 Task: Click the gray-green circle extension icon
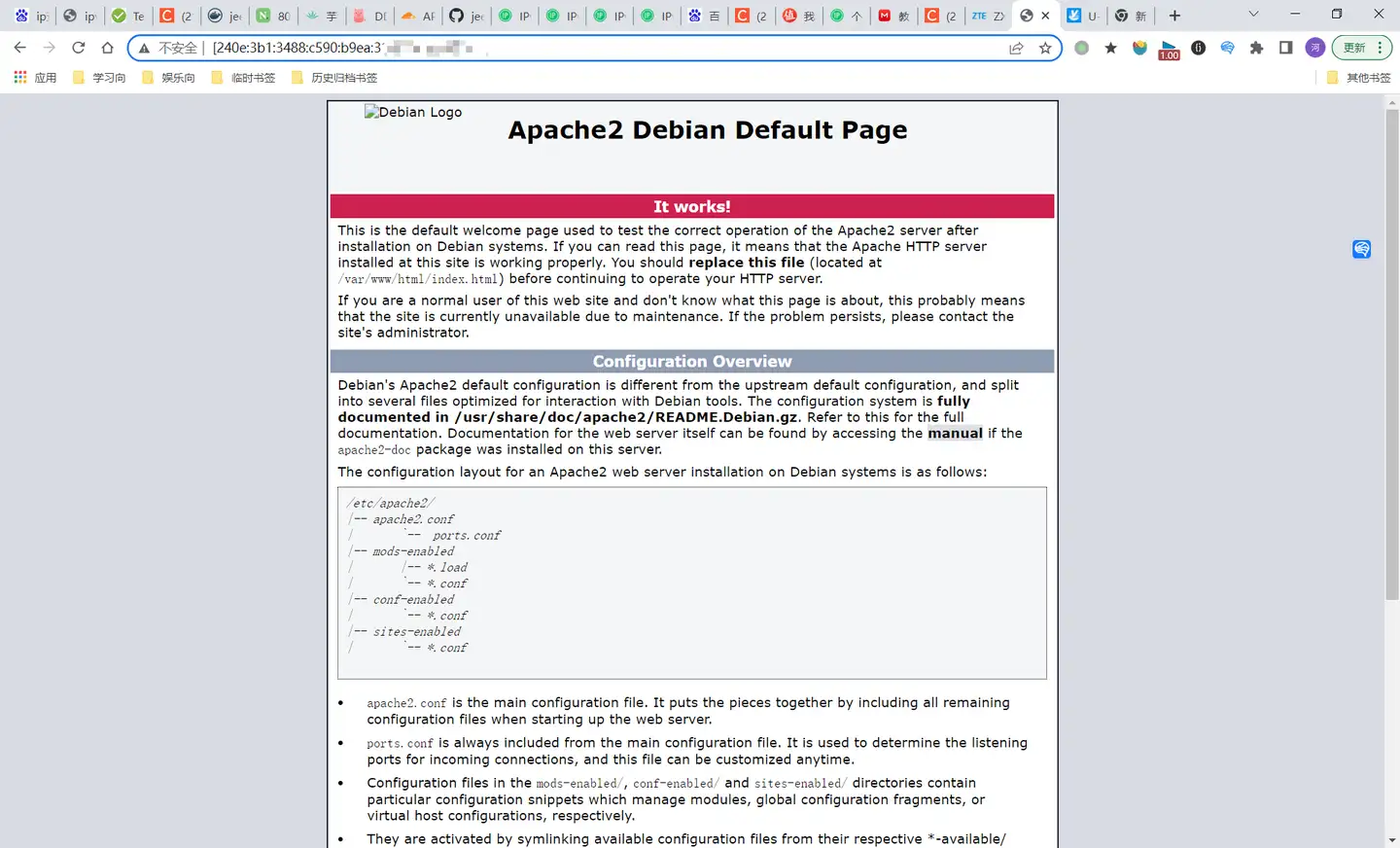(1082, 48)
